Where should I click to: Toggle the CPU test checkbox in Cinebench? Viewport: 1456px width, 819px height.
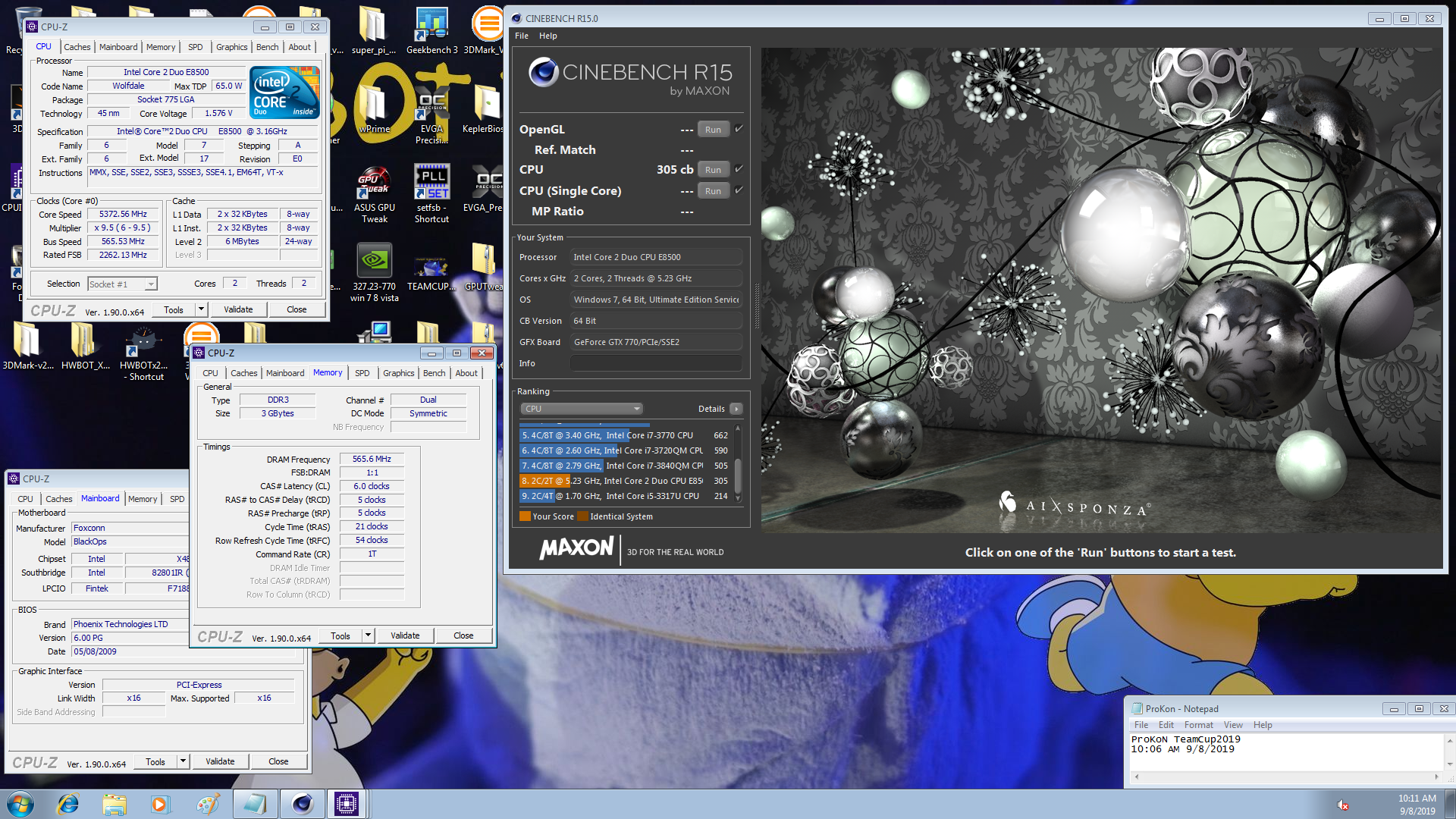(739, 169)
